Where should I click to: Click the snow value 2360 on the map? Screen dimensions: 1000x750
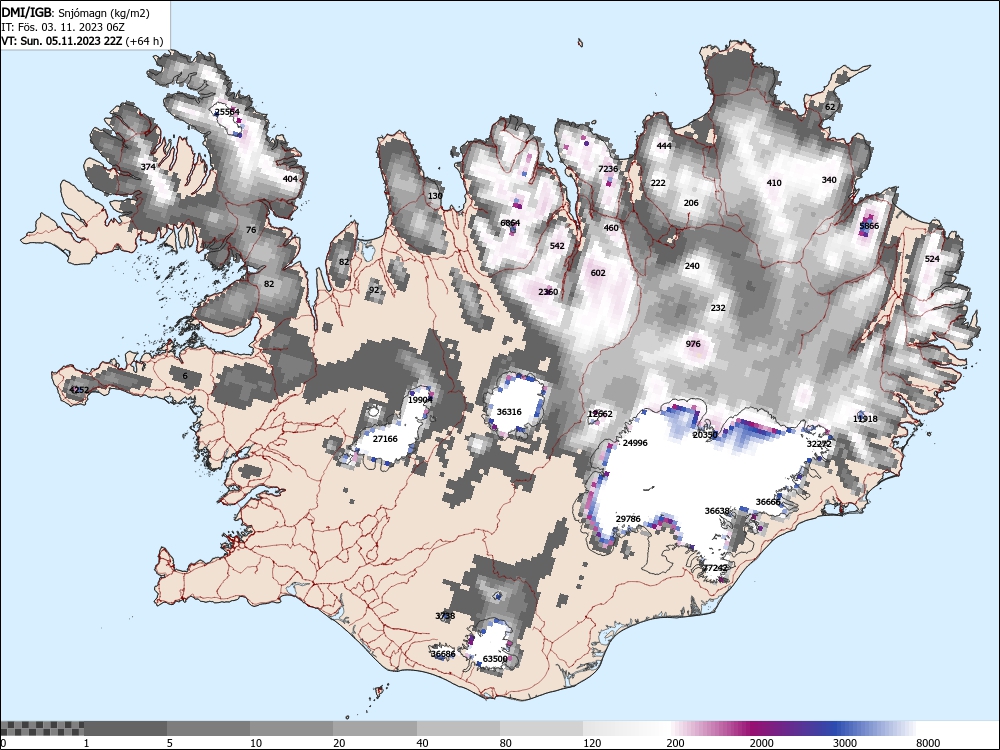(x=548, y=292)
